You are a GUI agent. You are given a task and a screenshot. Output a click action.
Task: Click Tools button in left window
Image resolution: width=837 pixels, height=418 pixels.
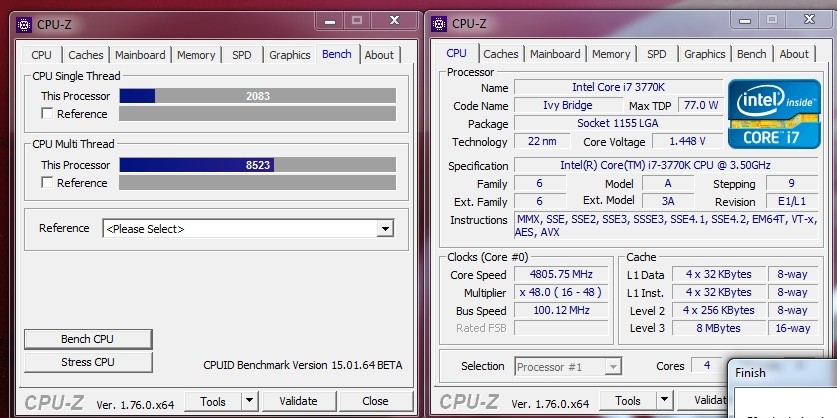(x=213, y=401)
